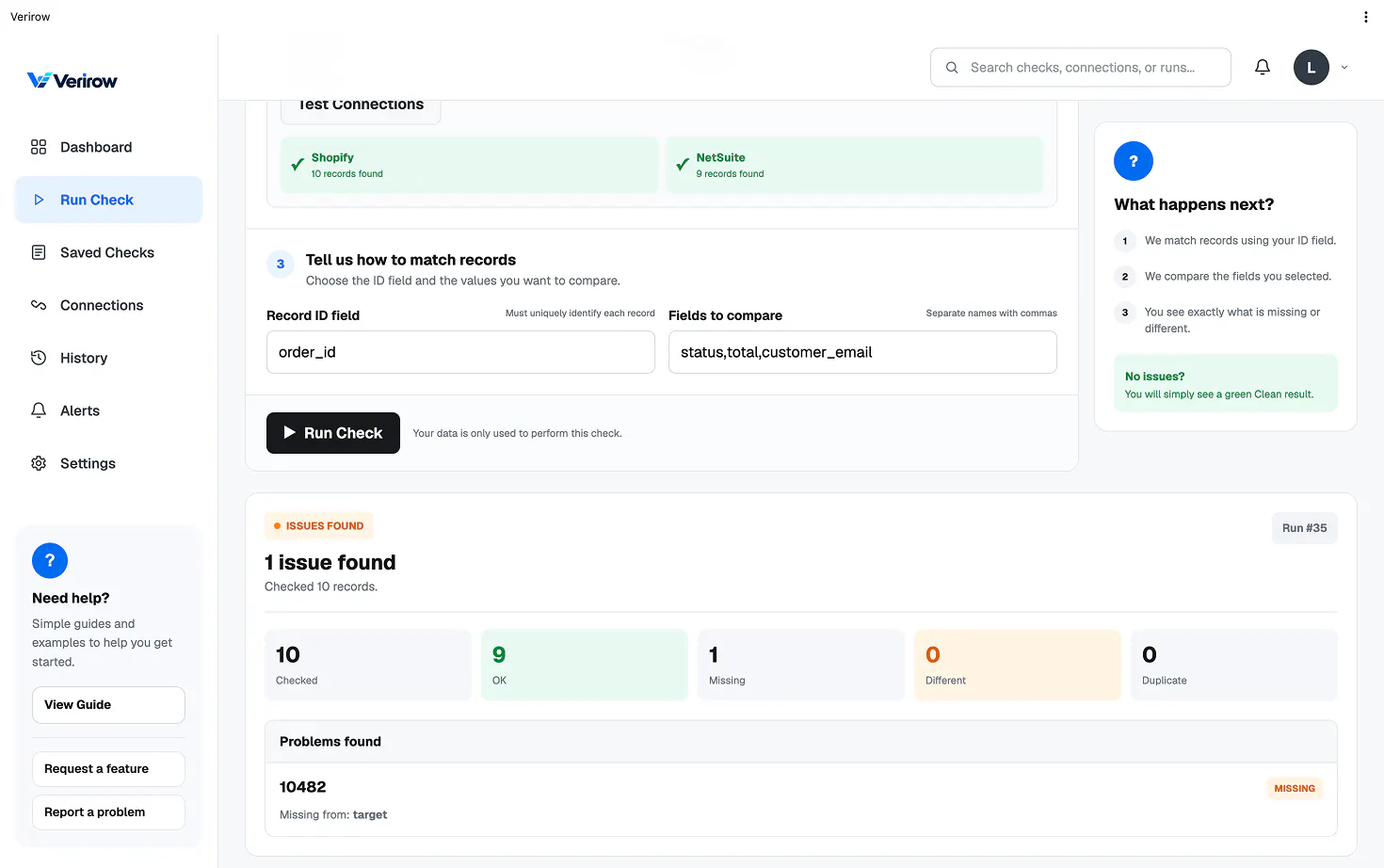This screenshot has width=1384, height=868.
Task: Click the NetSuite connection result
Action: (855, 165)
